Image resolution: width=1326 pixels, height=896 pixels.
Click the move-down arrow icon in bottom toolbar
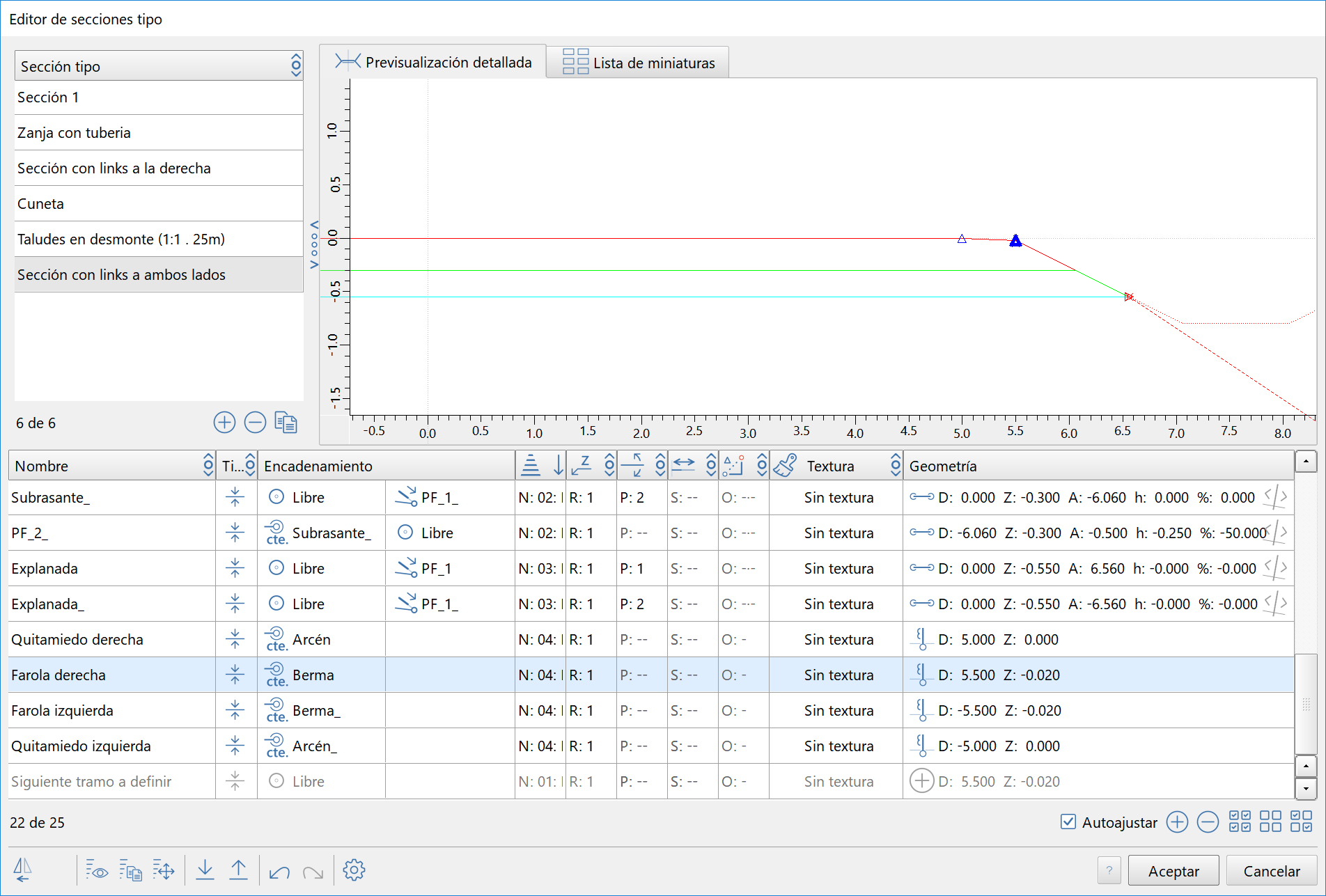tap(205, 870)
